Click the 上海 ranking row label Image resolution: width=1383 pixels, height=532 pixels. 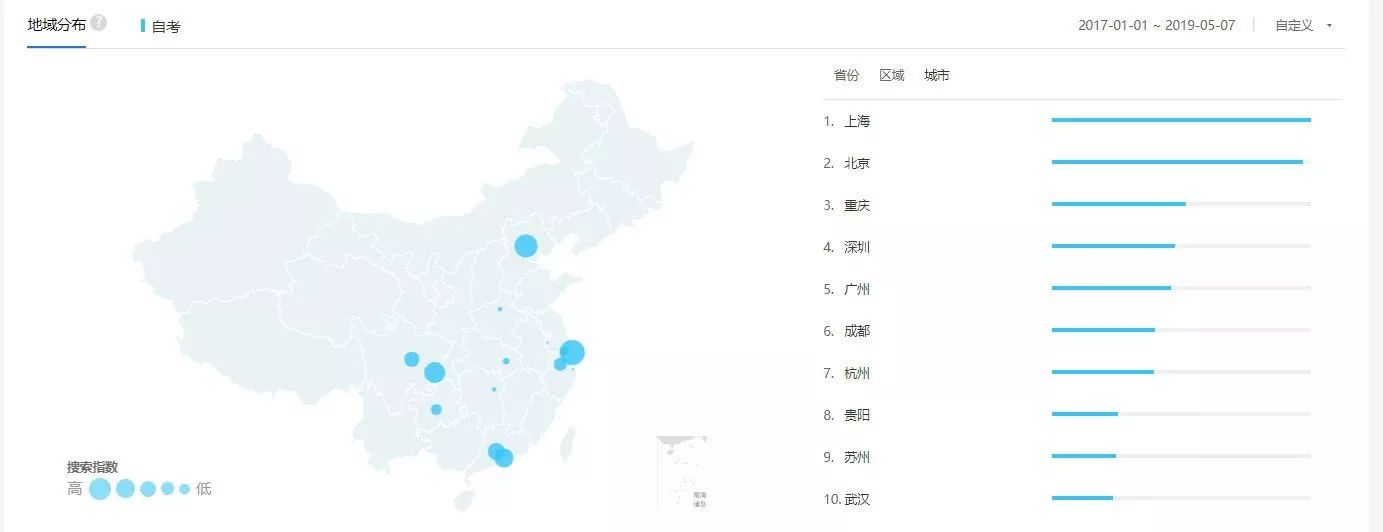pos(857,121)
